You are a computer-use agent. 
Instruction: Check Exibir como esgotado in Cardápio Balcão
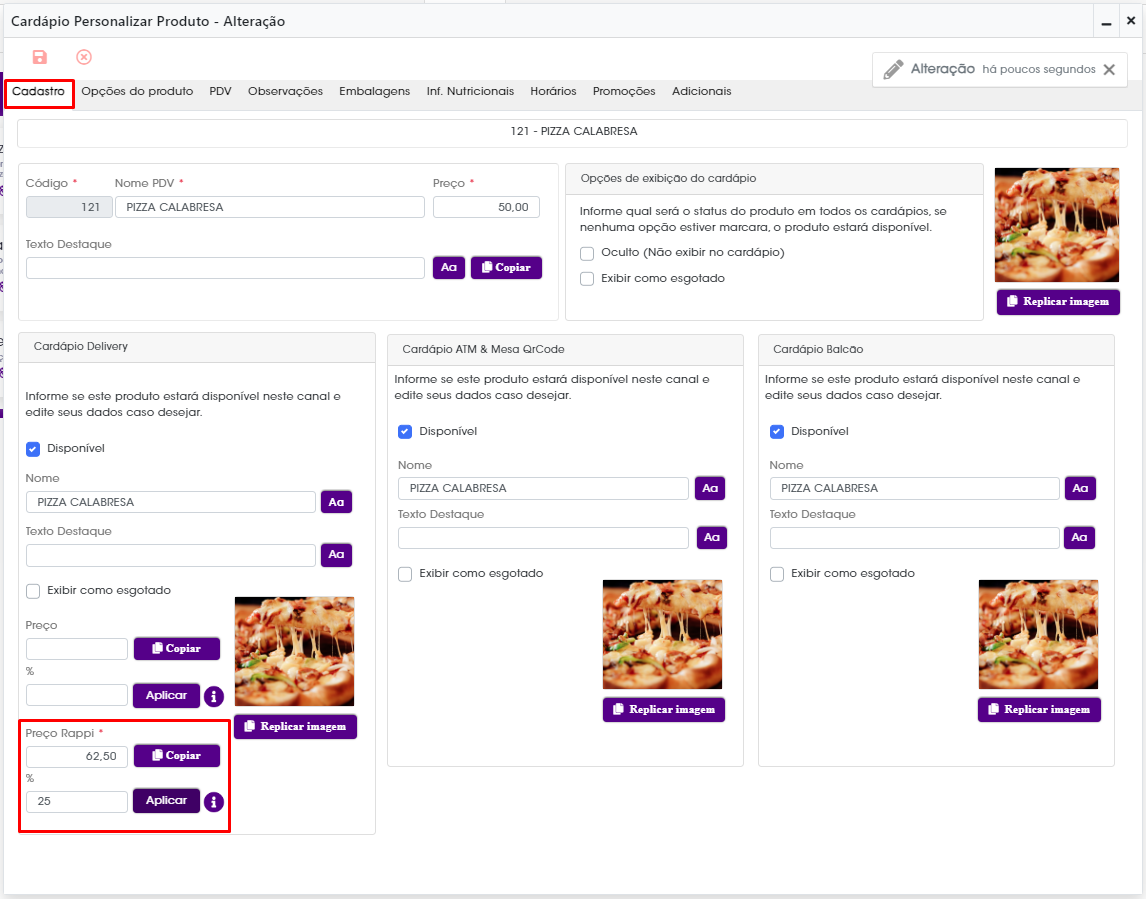click(x=777, y=574)
